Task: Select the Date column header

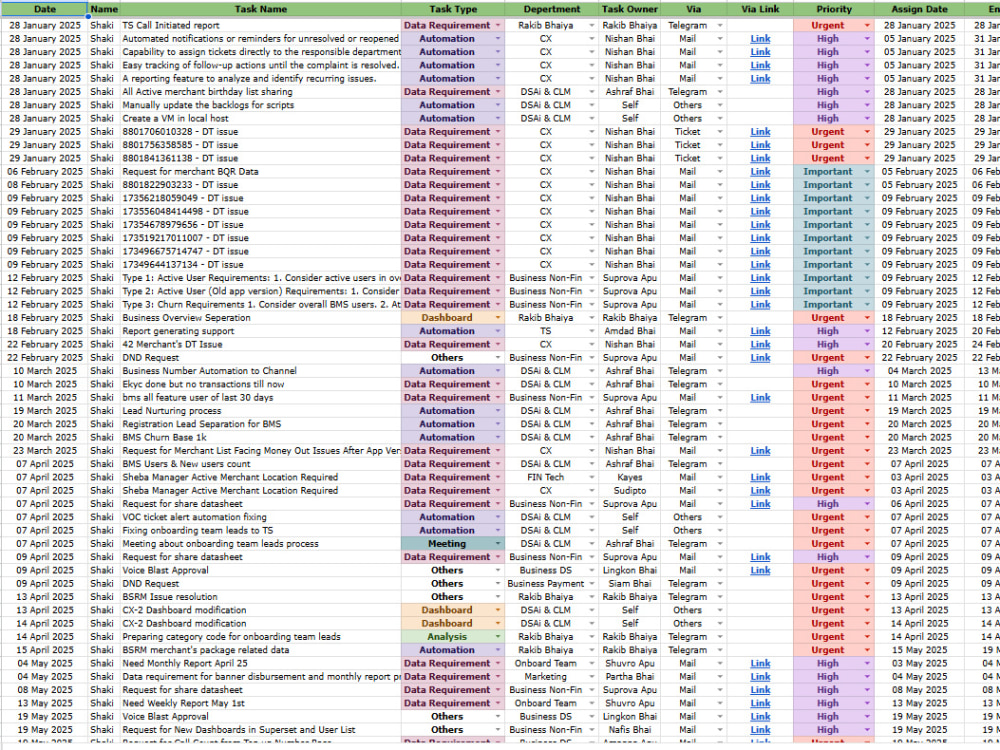Action: pos(44,9)
